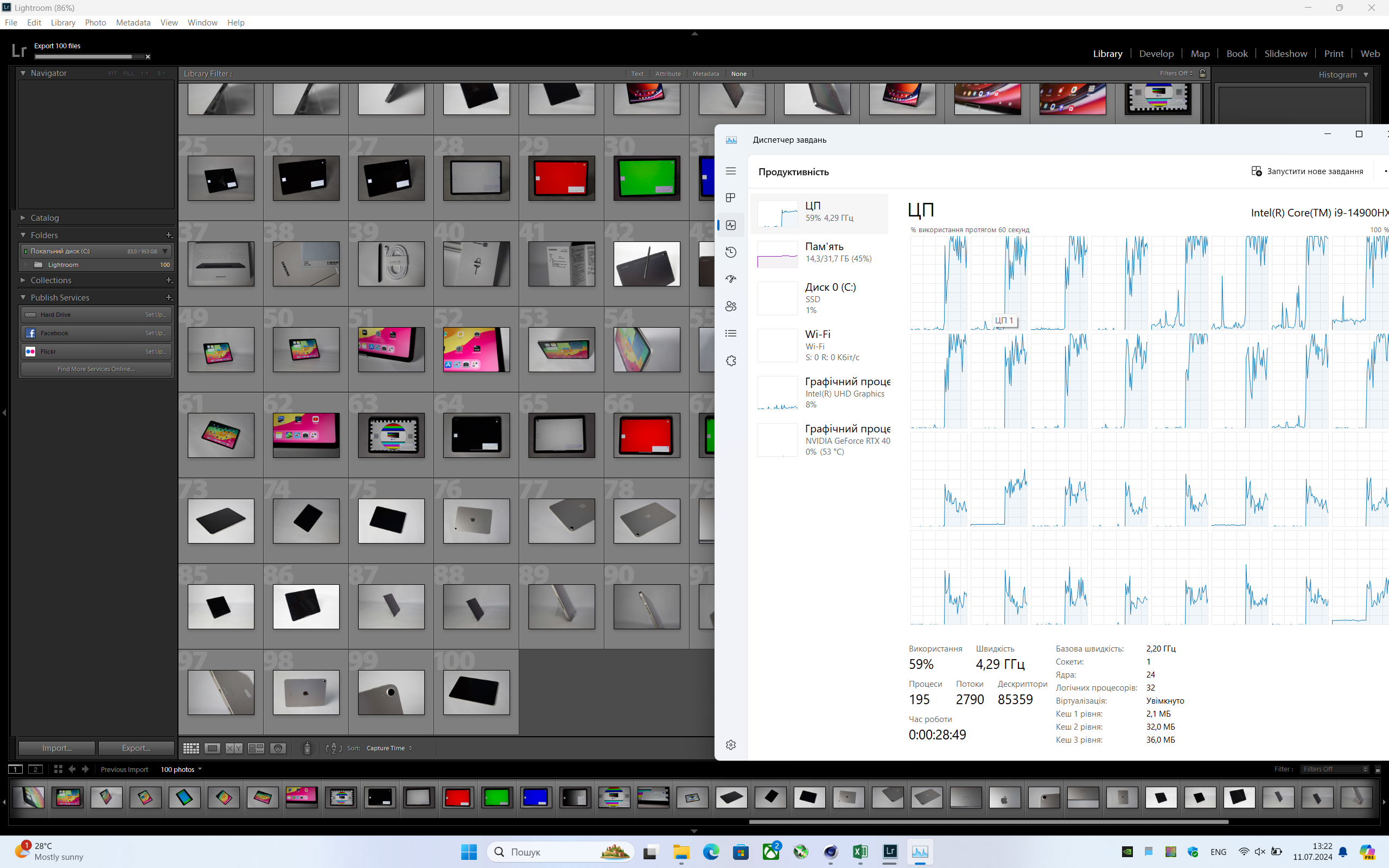Open the File menu
Screen dimensions: 1389x868
(11, 22)
